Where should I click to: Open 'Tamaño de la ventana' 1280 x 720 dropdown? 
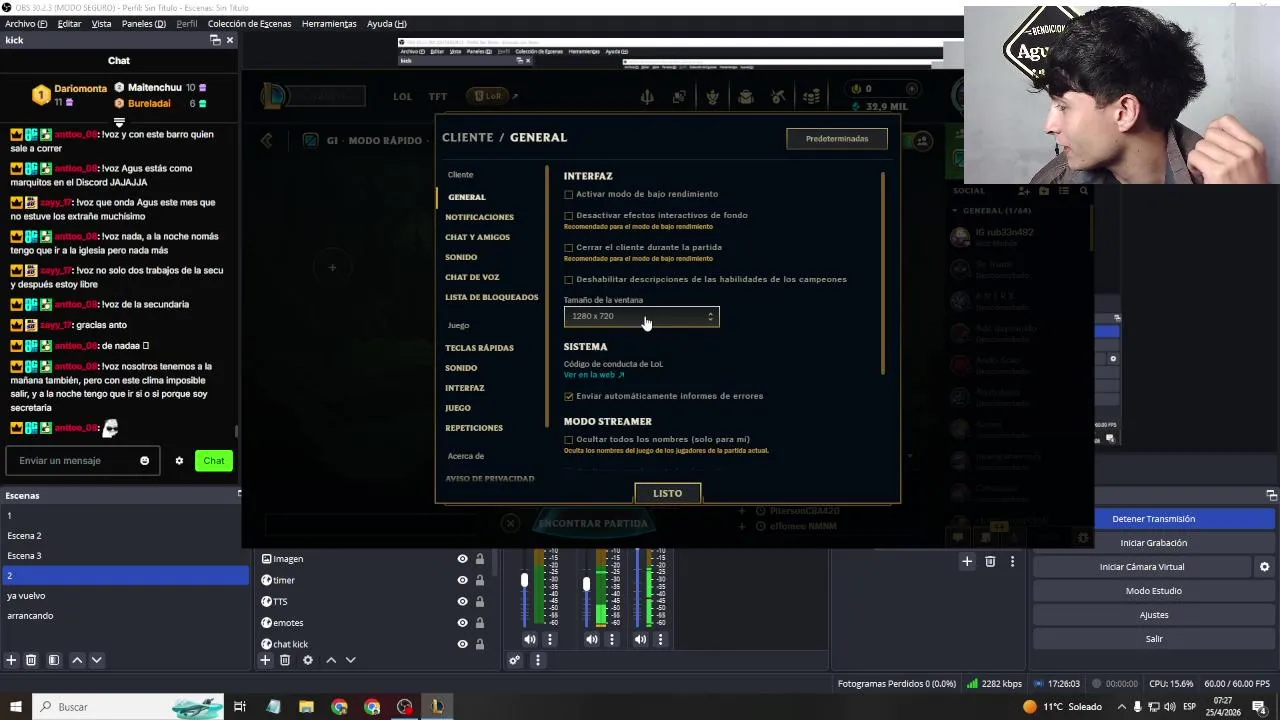641,316
